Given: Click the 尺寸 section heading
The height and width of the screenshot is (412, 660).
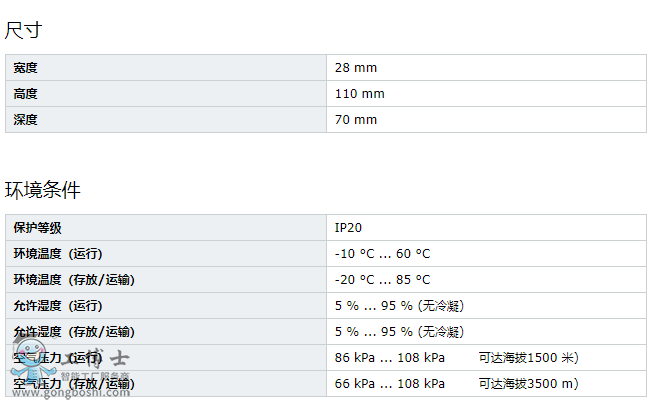Looking at the screenshot, I should (x=24, y=30).
